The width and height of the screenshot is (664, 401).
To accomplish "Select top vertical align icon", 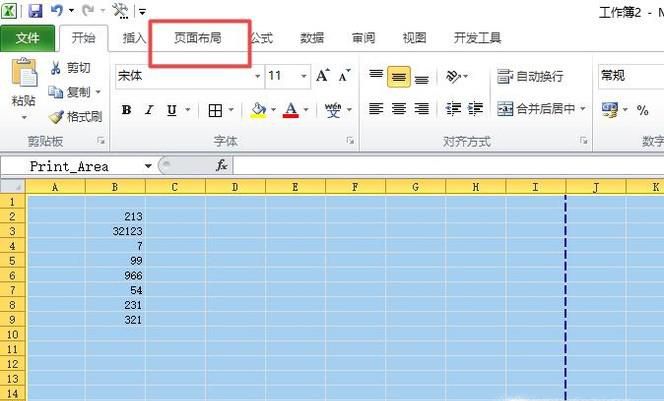I will (376, 75).
